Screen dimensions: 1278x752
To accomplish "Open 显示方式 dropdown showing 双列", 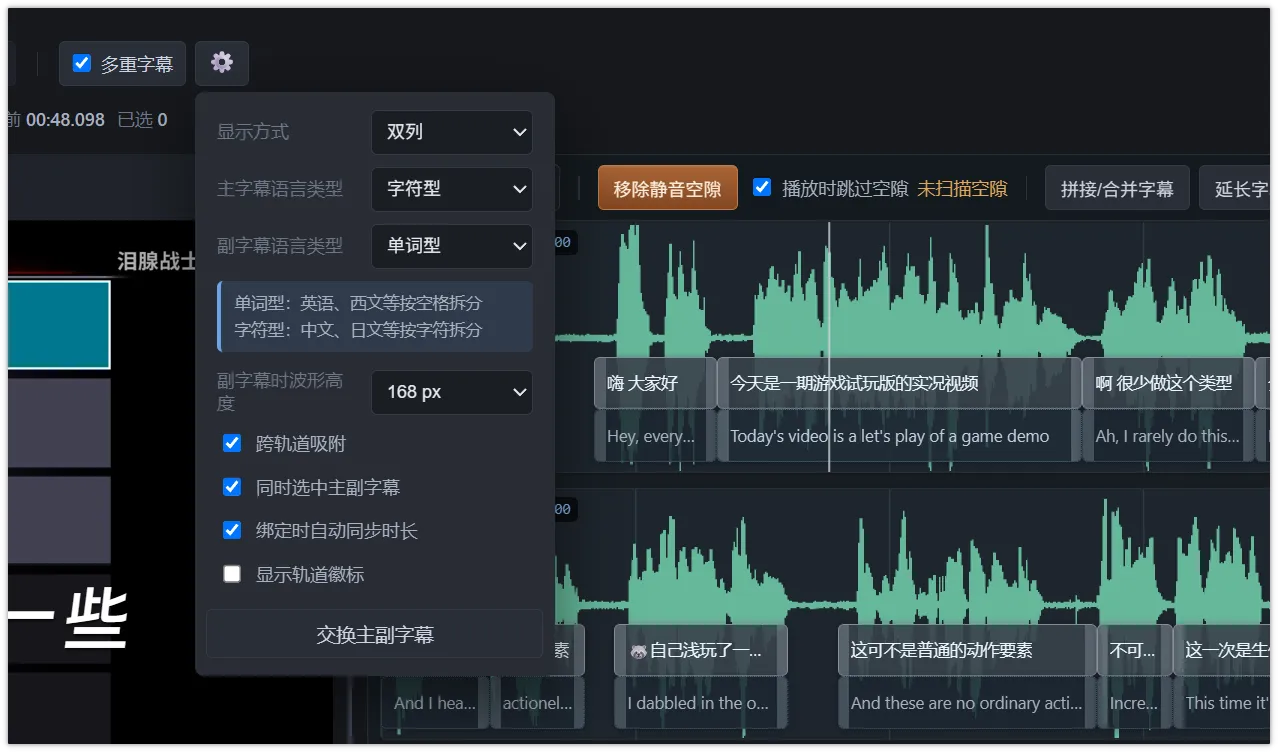I will point(452,132).
